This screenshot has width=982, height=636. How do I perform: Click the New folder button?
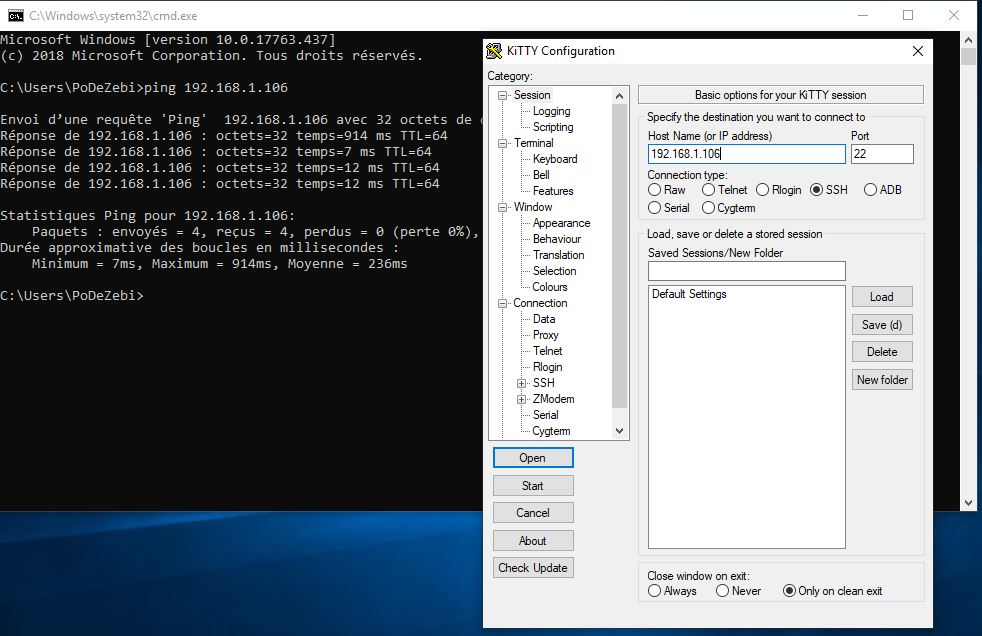click(x=882, y=380)
